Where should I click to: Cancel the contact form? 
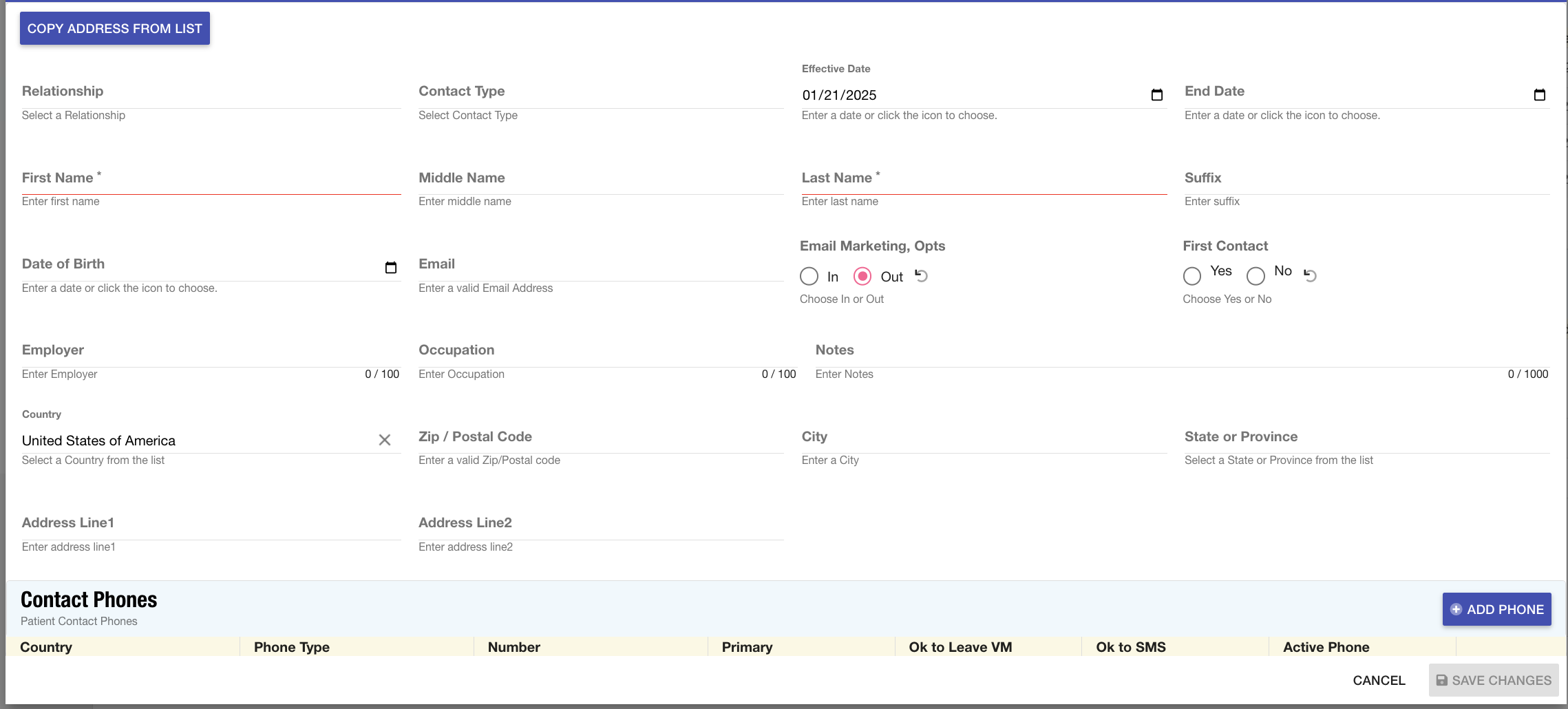click(1379, 680)
